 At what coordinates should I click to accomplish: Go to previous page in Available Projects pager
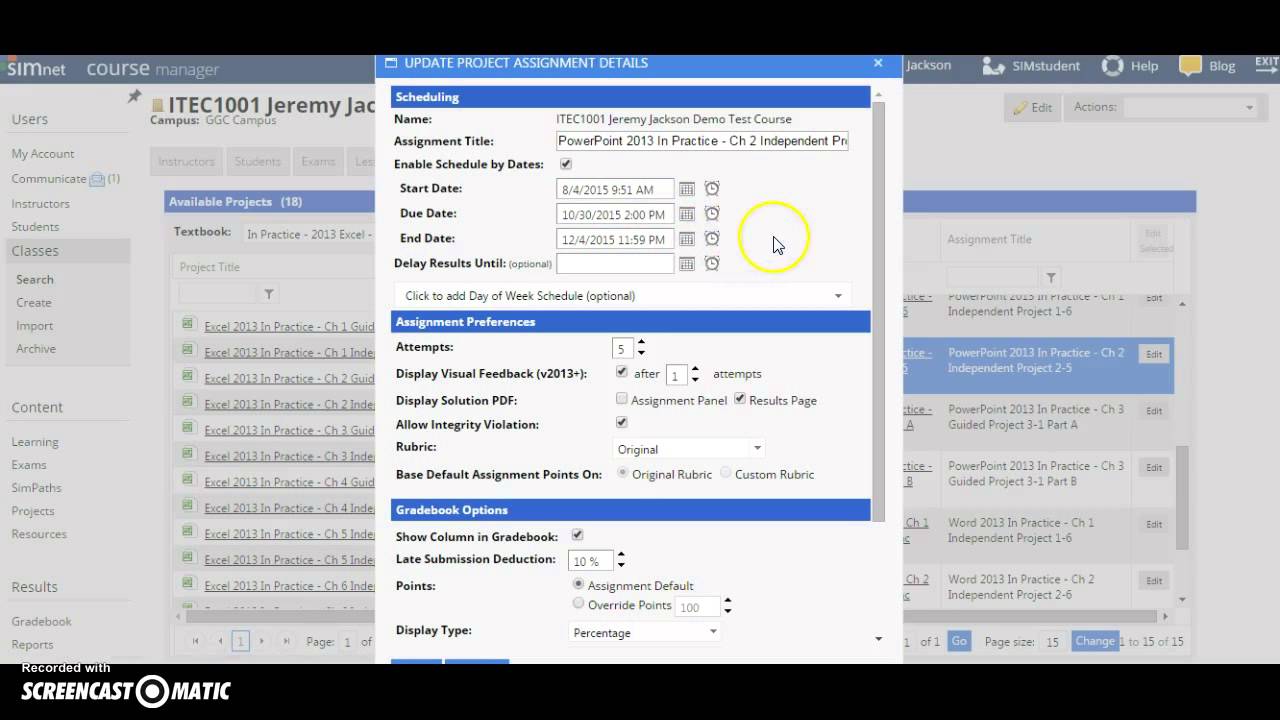point(219,641)
